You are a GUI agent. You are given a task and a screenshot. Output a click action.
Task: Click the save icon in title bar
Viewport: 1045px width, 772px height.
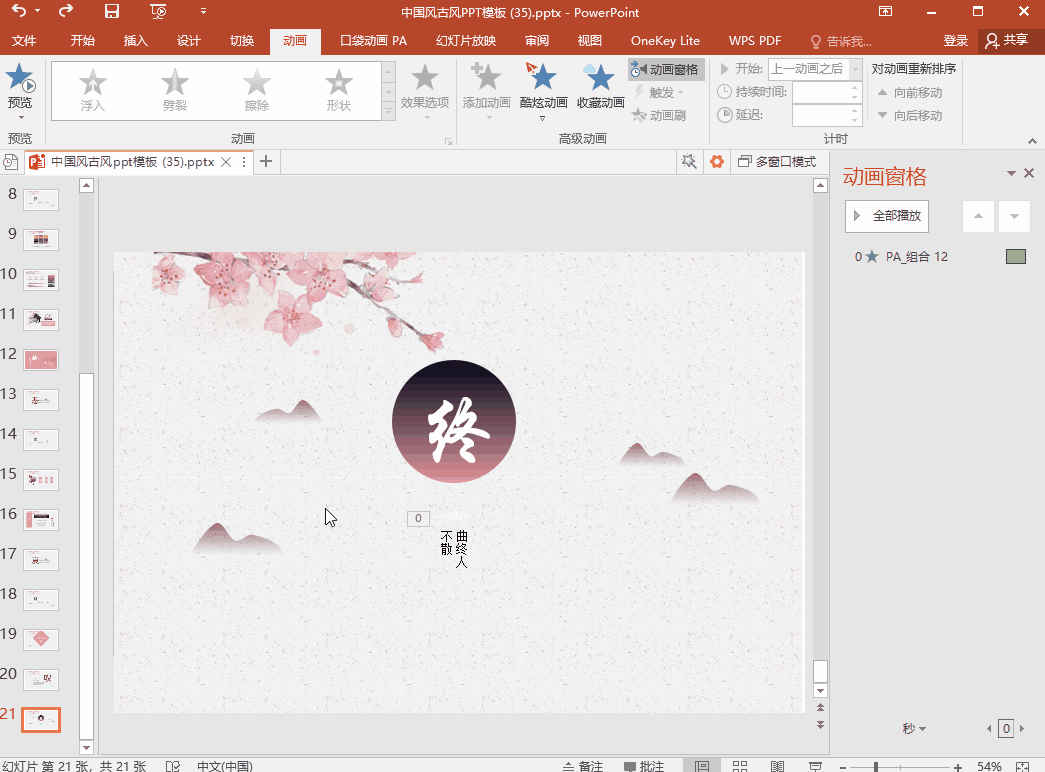[x=112, y=12]
